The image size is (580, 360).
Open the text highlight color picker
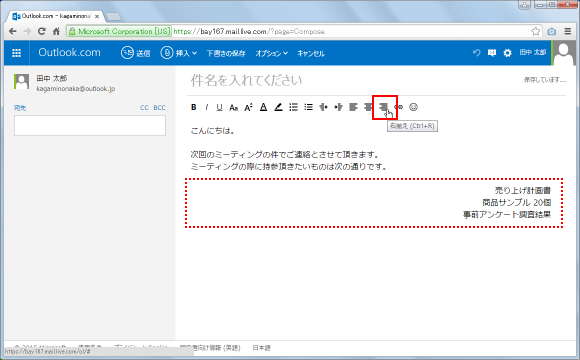(x=278, y=107)
